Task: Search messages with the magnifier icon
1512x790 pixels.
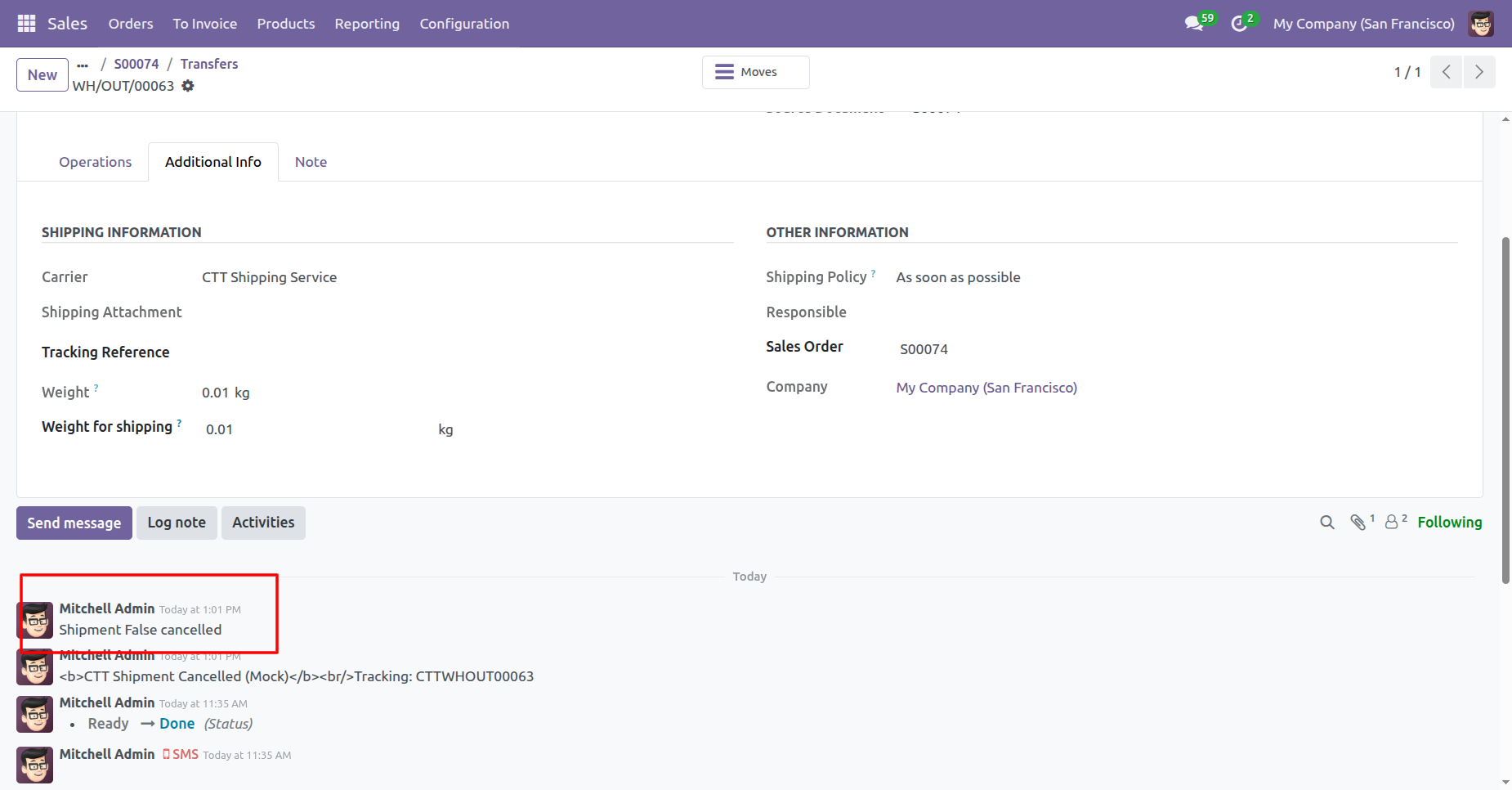Action: (1326, 523)
